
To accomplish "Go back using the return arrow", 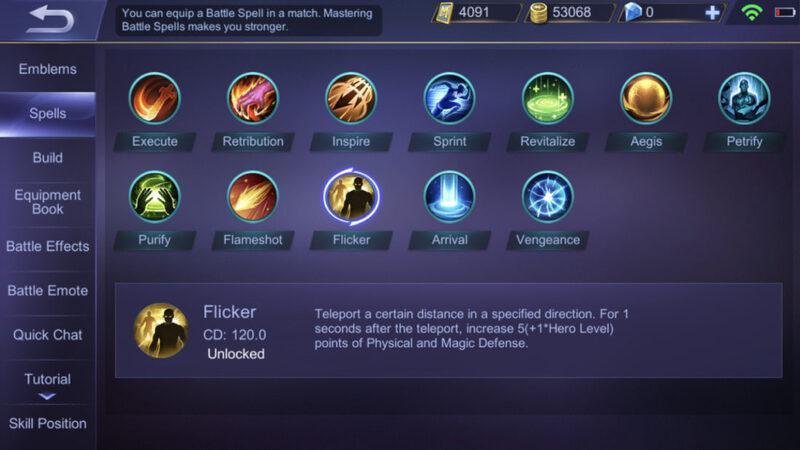I will tap(50, 19).
